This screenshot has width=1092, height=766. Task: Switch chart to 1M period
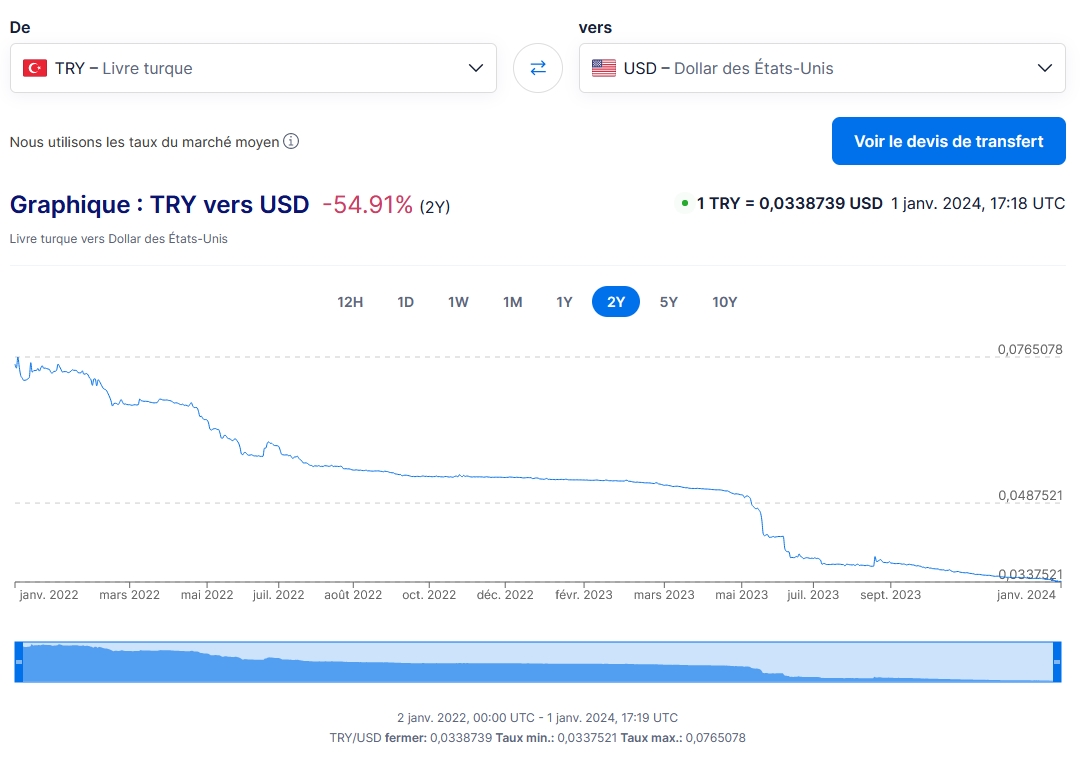[512, 302]
